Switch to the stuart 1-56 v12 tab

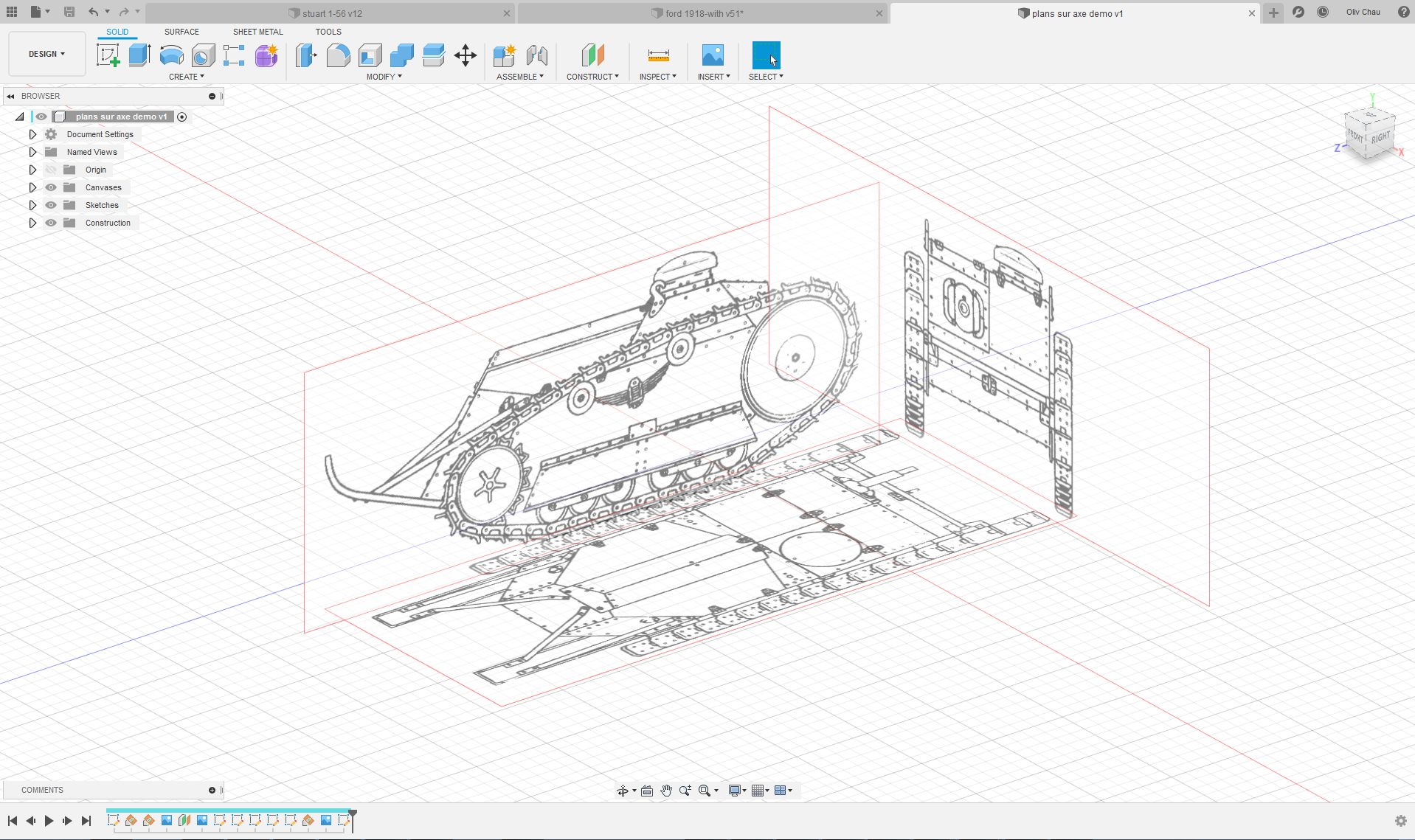[x=331, y=13]
